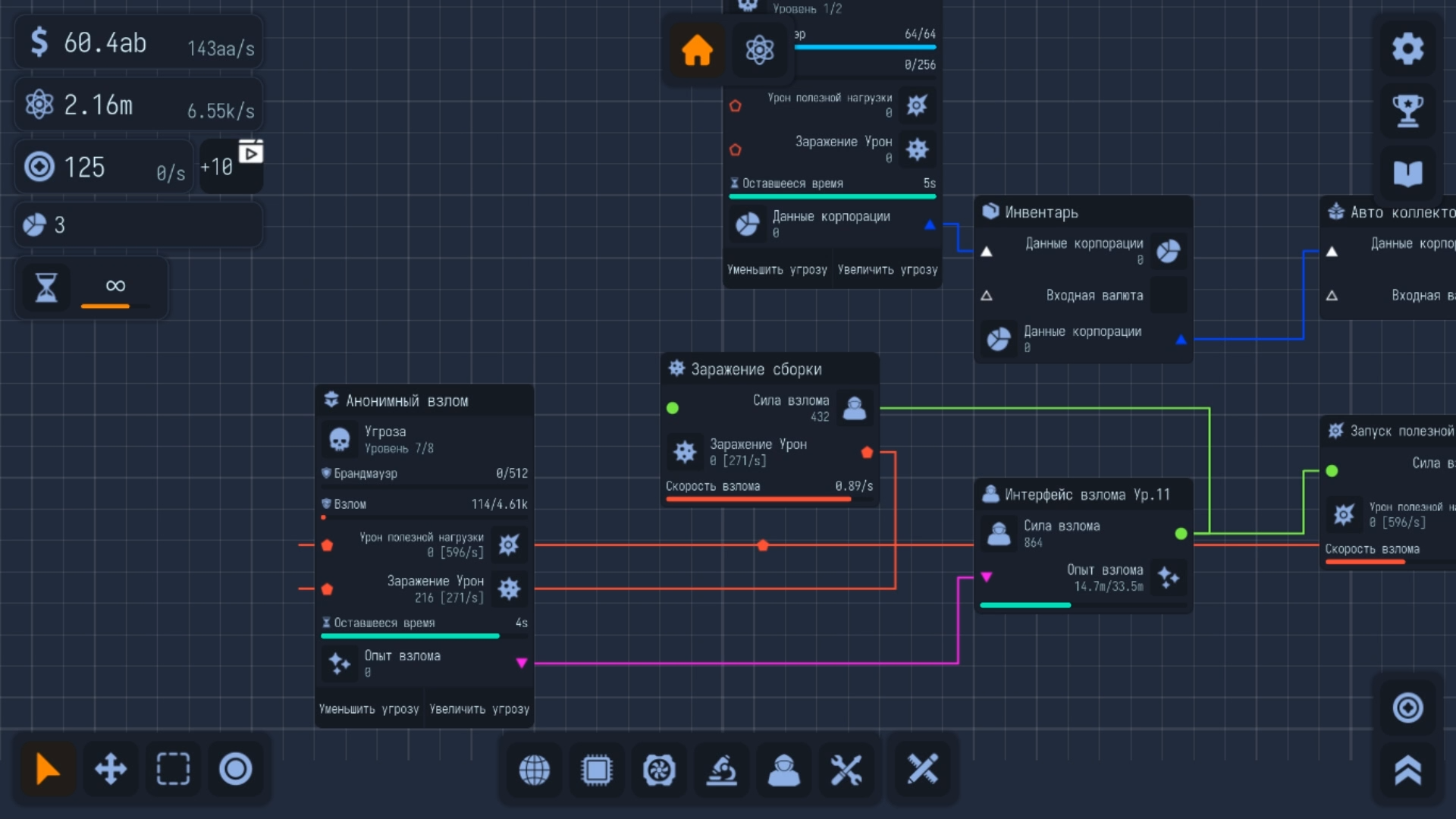Open the globe network category

534,770
